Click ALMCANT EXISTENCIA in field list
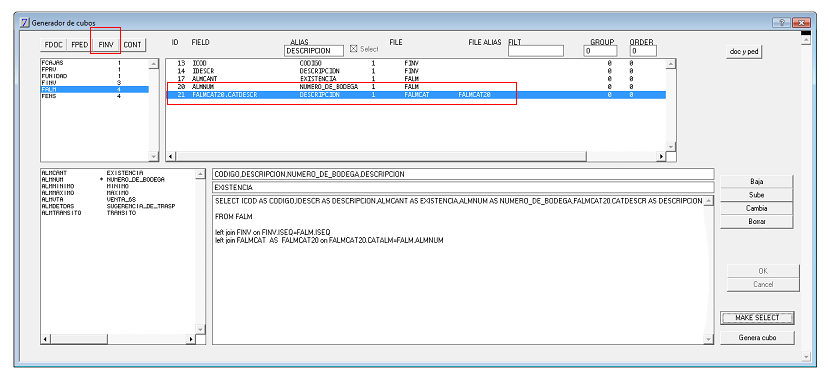This screenshot has height=378, width=829. 118,172
